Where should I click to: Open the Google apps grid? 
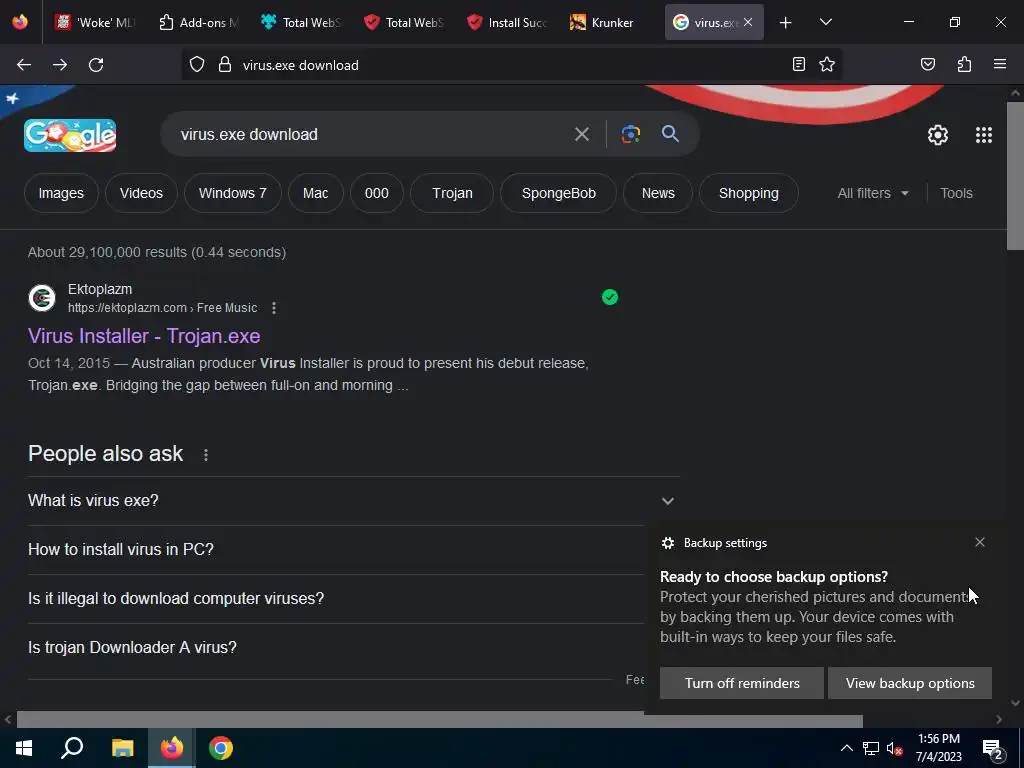coord(984,135)
